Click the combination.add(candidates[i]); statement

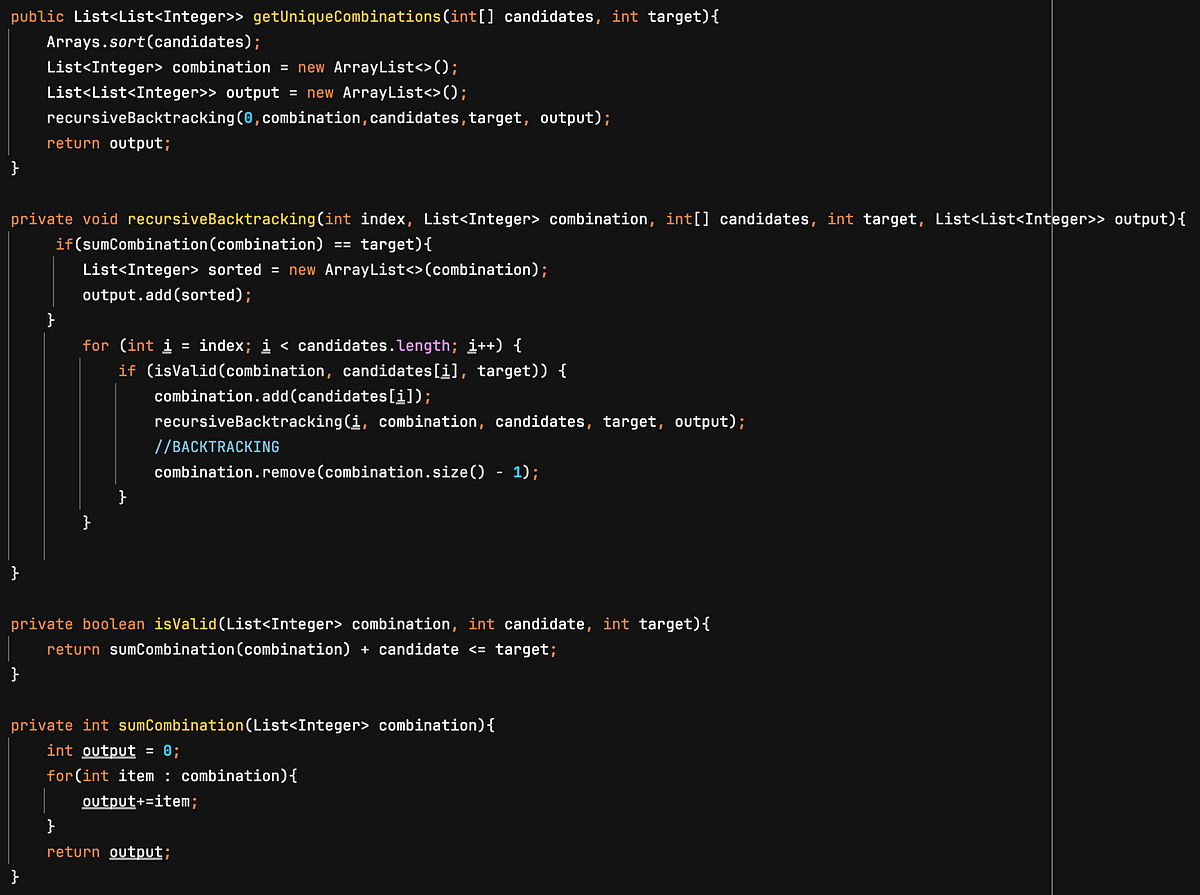(x=293, y=396)
